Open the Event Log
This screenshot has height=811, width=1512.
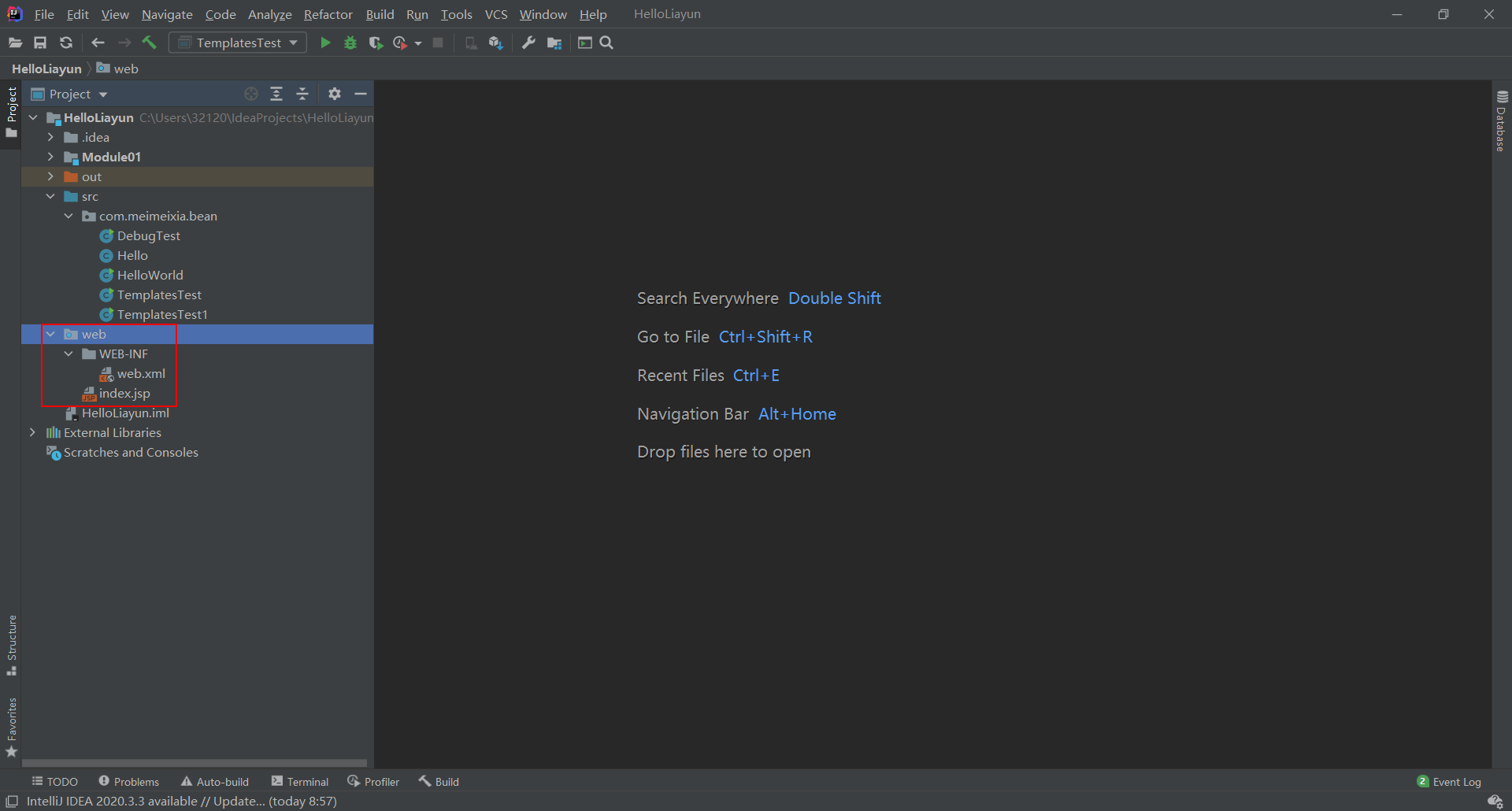point(1449,781)
